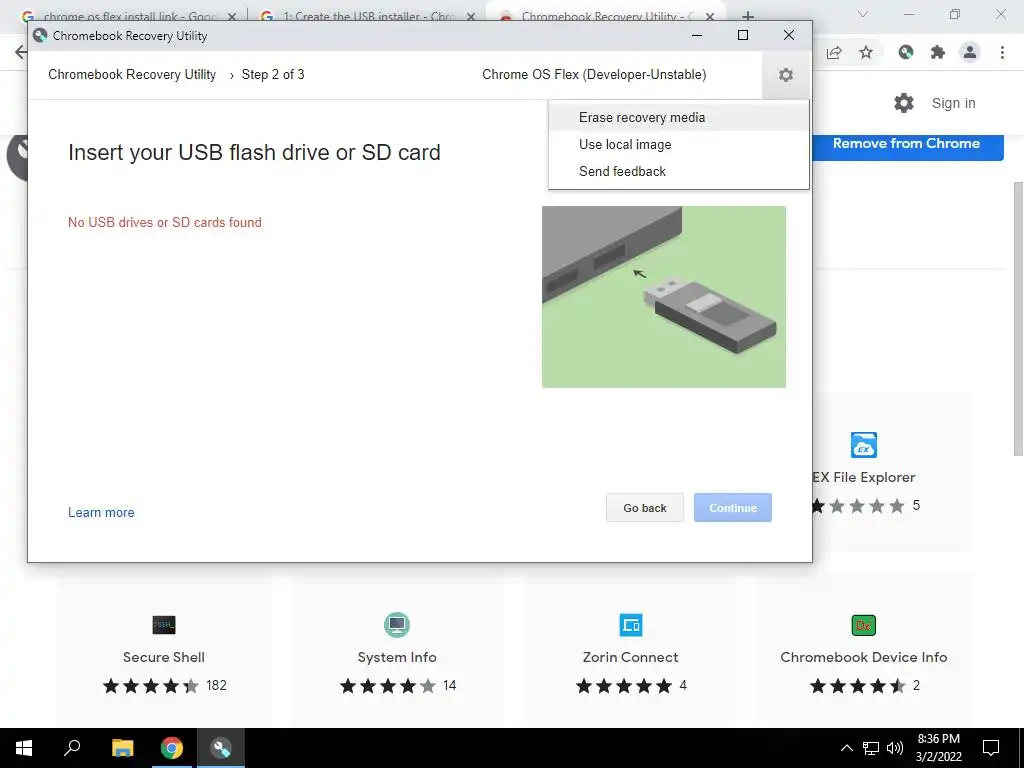This screenshot has height=768, width=1024.
Task: Click No USB drives found message
Action: (165, 223)
